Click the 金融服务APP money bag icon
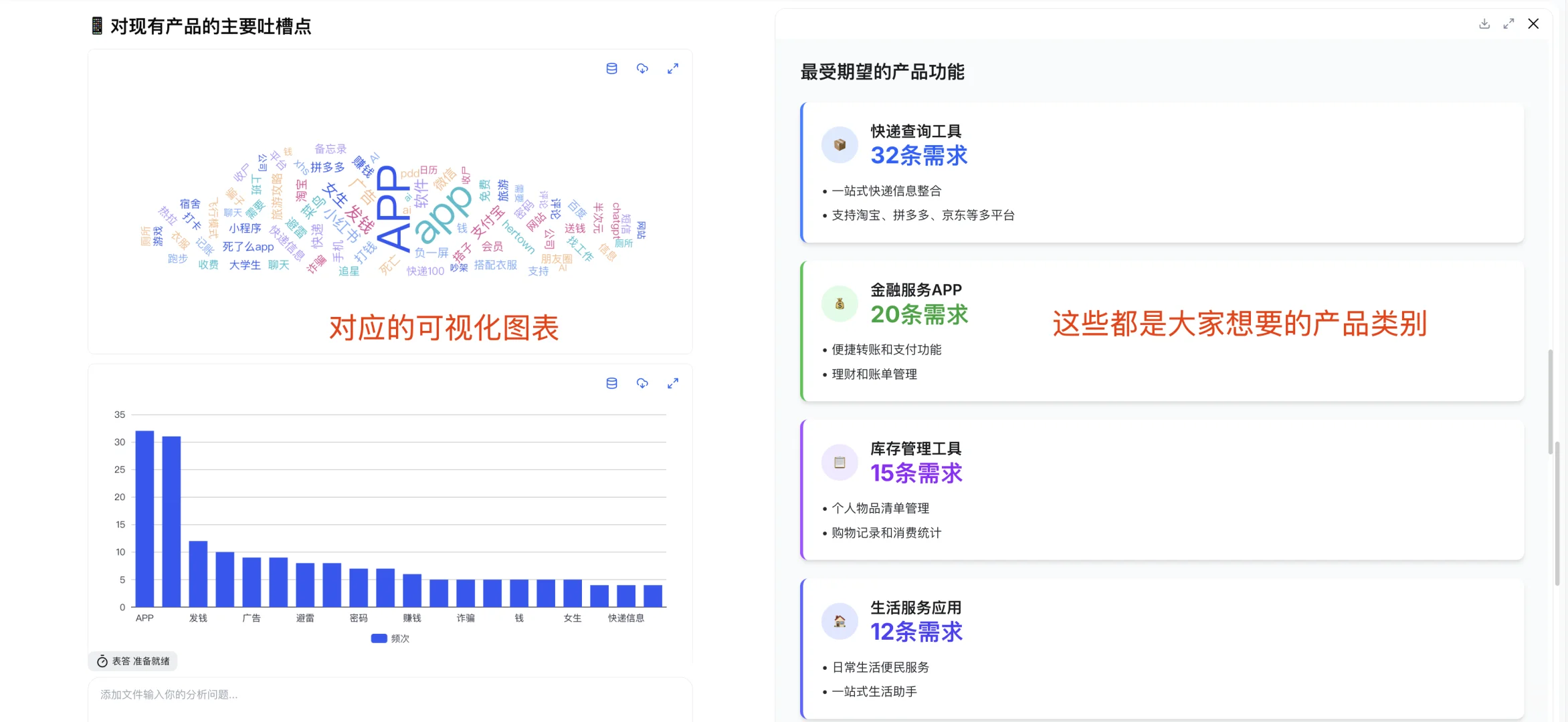1568x722 pixels. point(840,304)
